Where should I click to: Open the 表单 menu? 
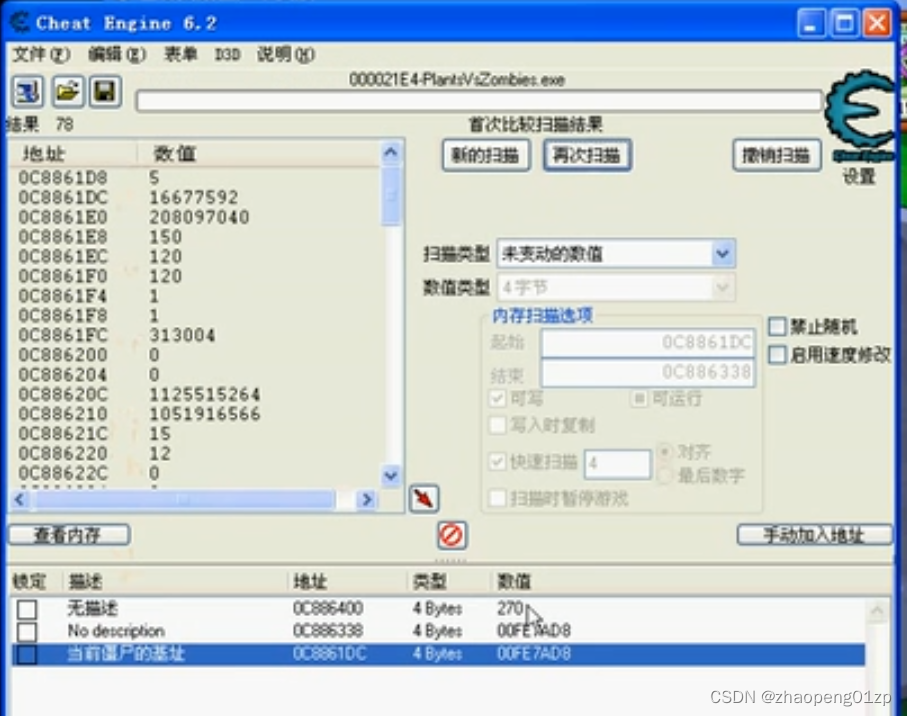(x=181, y=54)
